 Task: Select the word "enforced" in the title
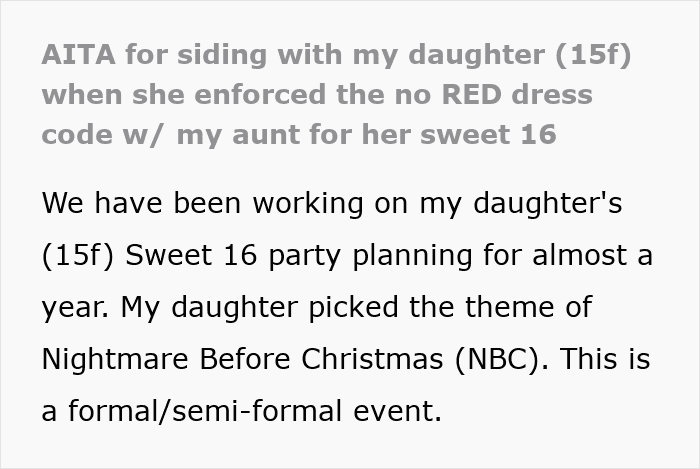(x=260, y=94)
